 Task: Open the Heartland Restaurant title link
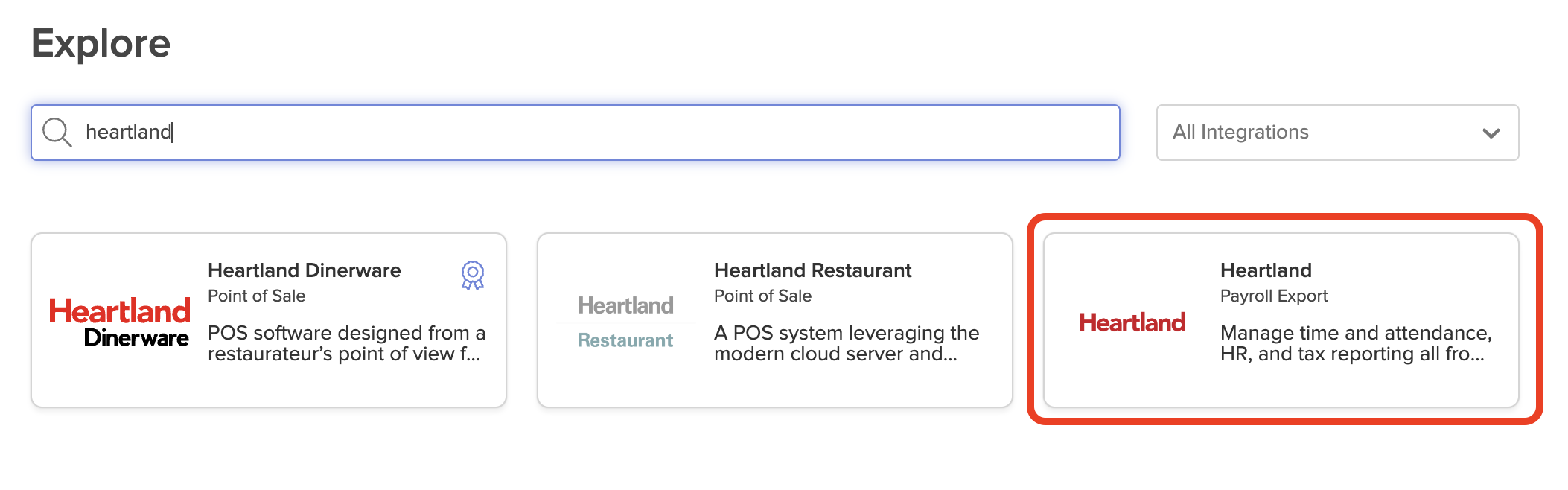[812, 270]
